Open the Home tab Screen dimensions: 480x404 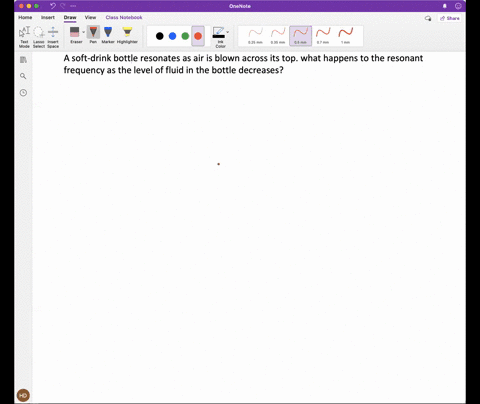tap(25, 17)
